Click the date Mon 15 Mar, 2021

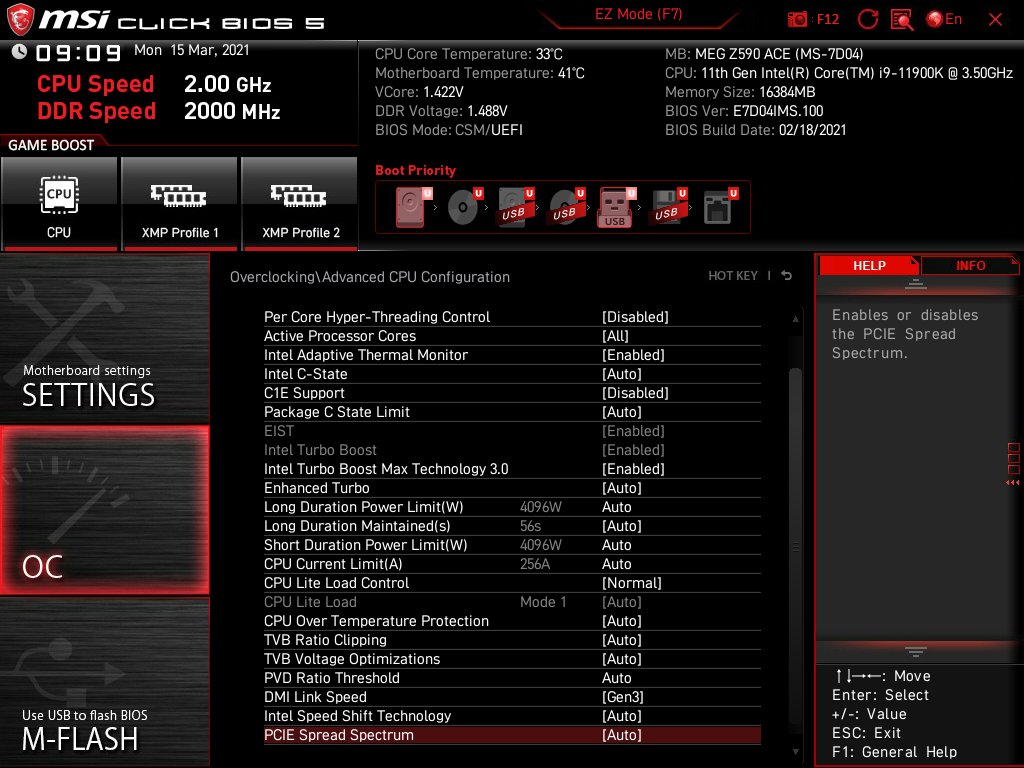[191, 50]
